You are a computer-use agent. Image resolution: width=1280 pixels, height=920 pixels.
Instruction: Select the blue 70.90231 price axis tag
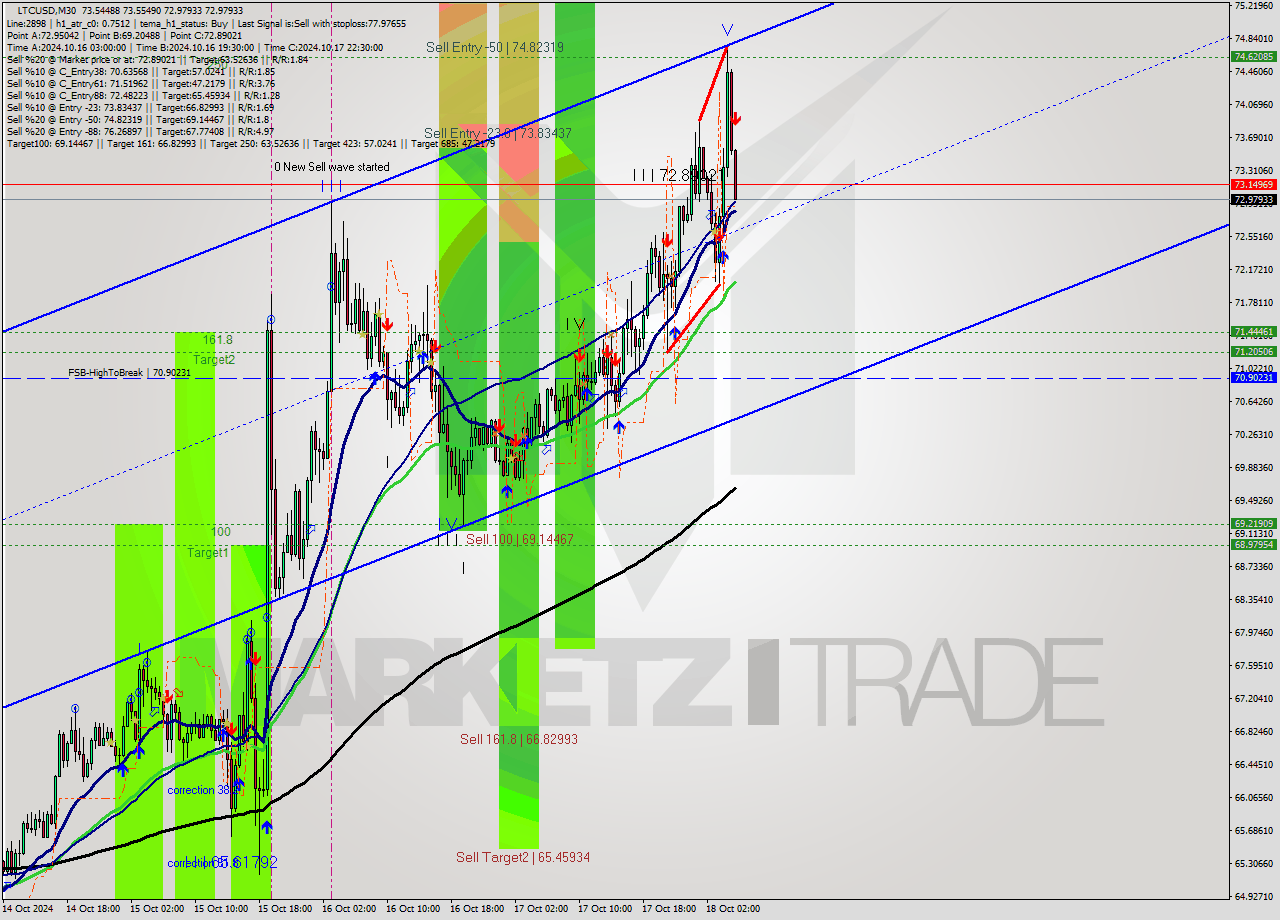pyautogui.click(x=1254, y=378)
